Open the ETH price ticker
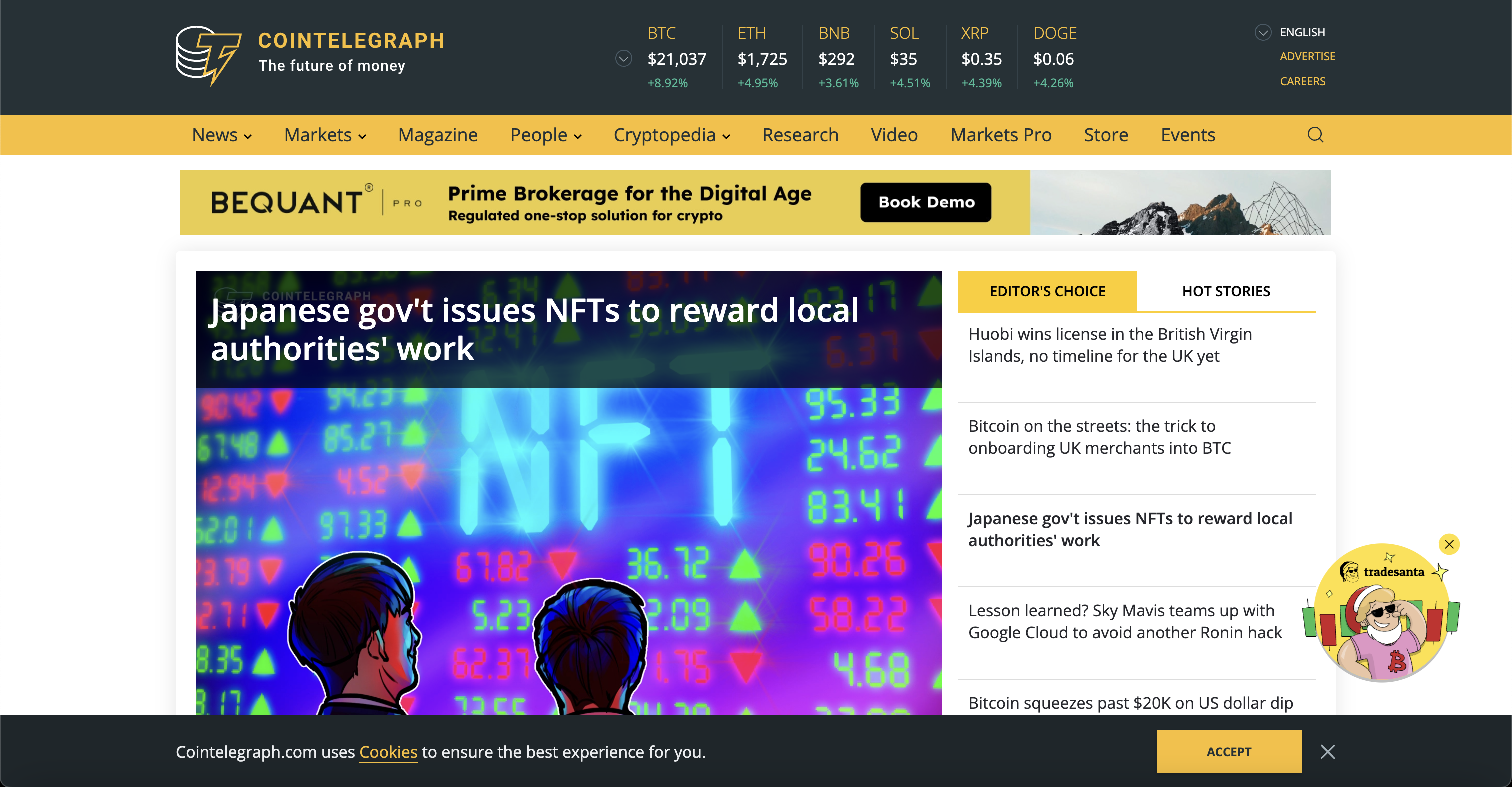The image size is (1512, 787). click(x=762, y=57)
